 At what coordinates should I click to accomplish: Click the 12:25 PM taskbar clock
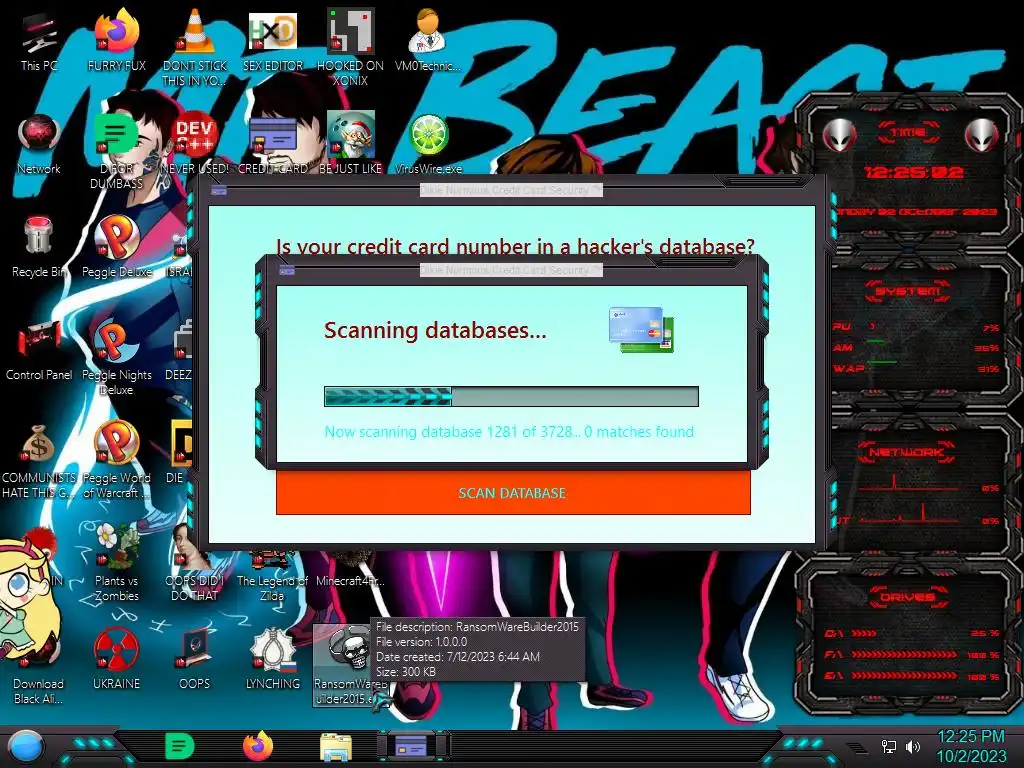[x=971, y=737]
